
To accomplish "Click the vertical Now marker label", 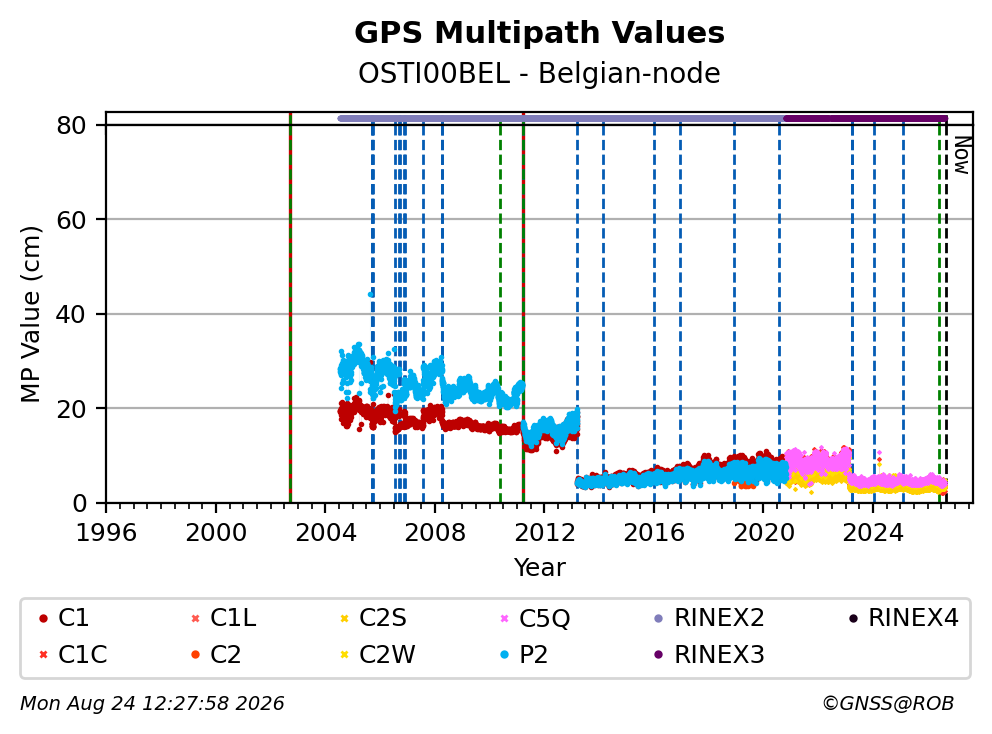I will click(962, 155).
